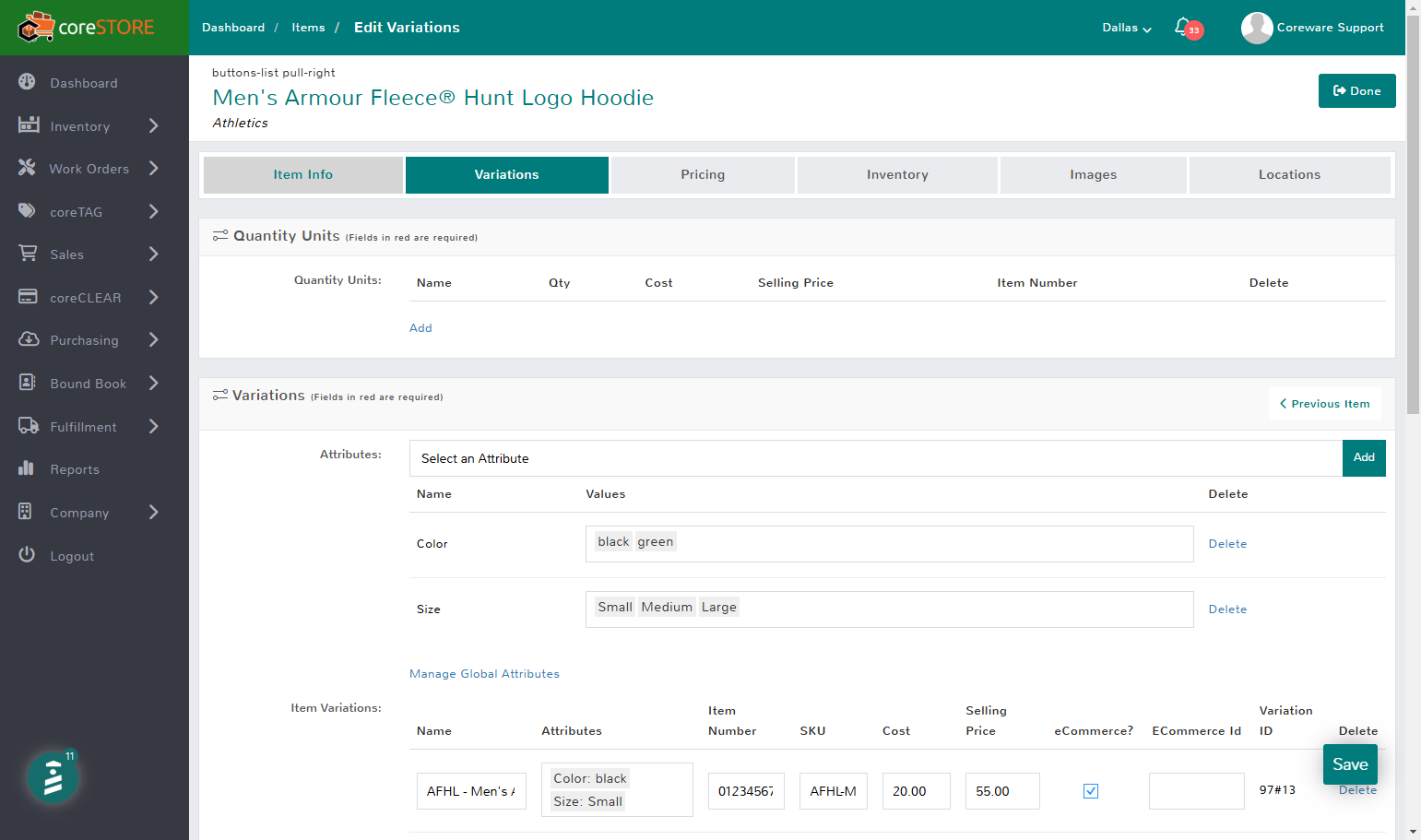Screen dimensions: 1421x840
Task: Open the Select an Attribute dropdown
Action: pos(875,458)
